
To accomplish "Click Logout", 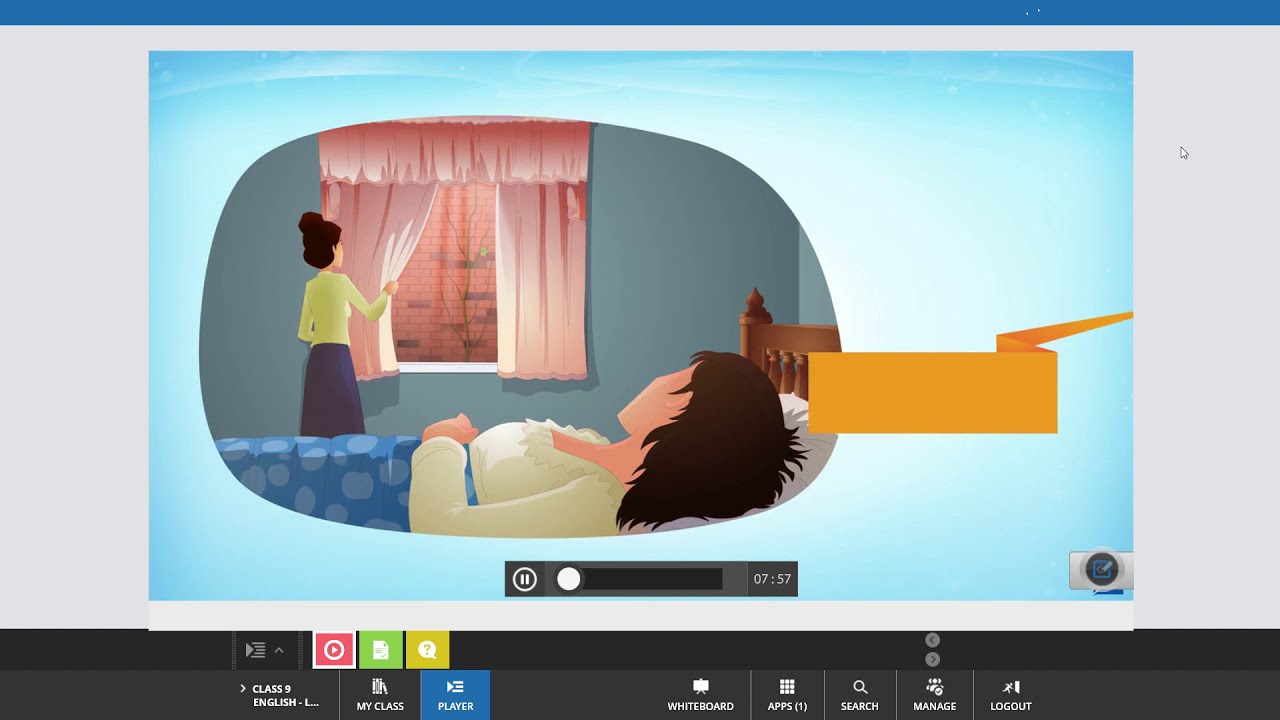I will (x=1010, y=695).
